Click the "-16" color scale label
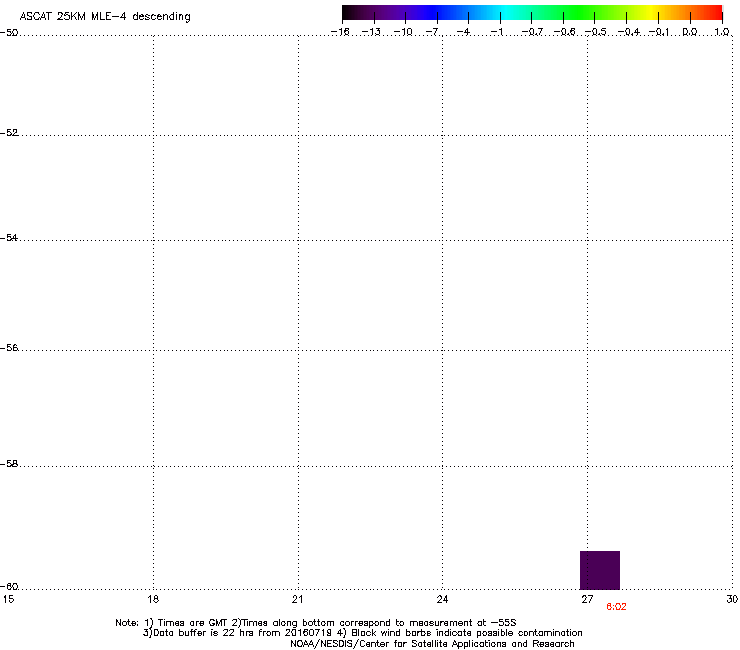Screen dimensions: 740x650 (340, 32)
